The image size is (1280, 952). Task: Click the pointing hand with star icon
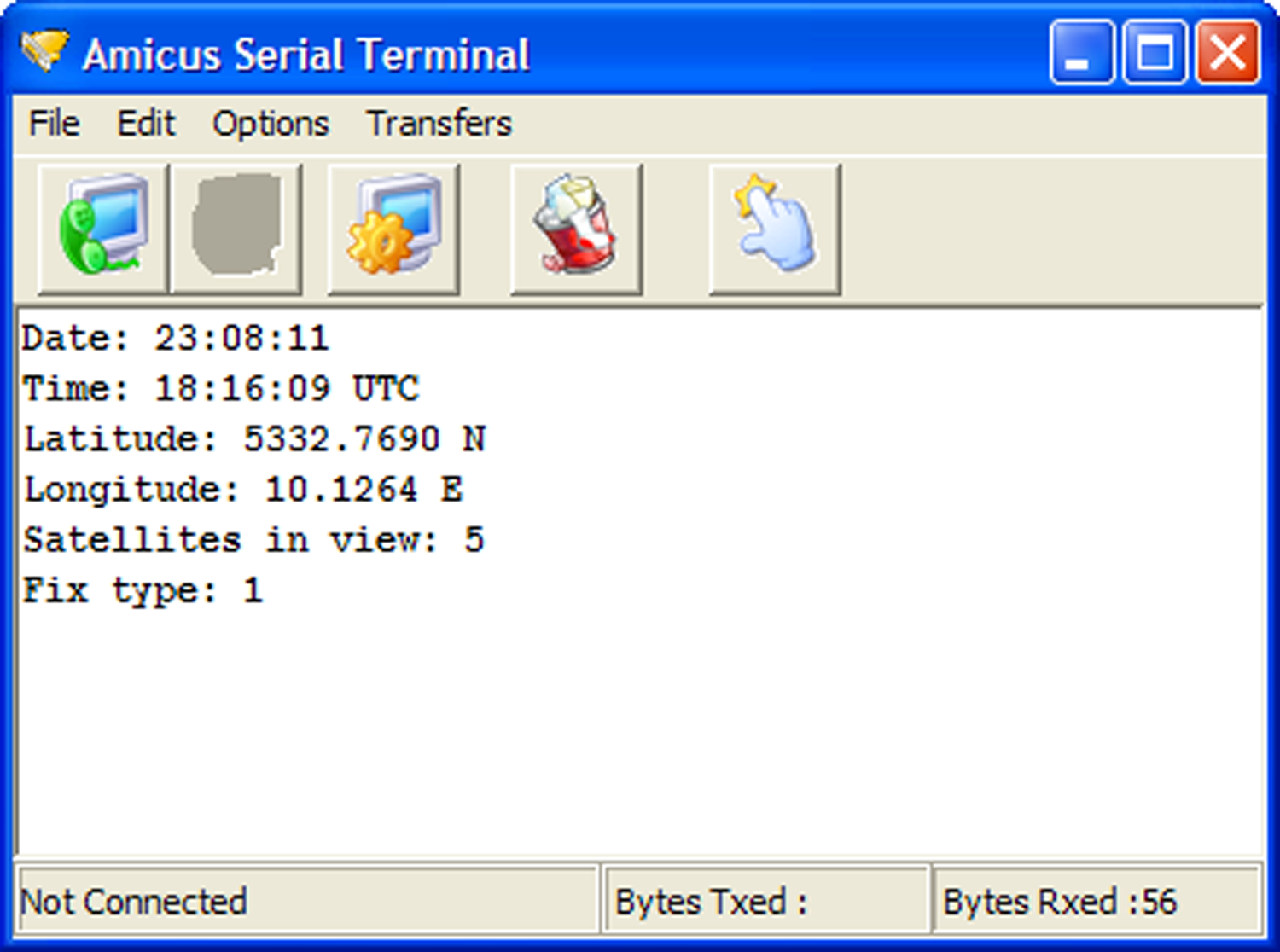775,229
